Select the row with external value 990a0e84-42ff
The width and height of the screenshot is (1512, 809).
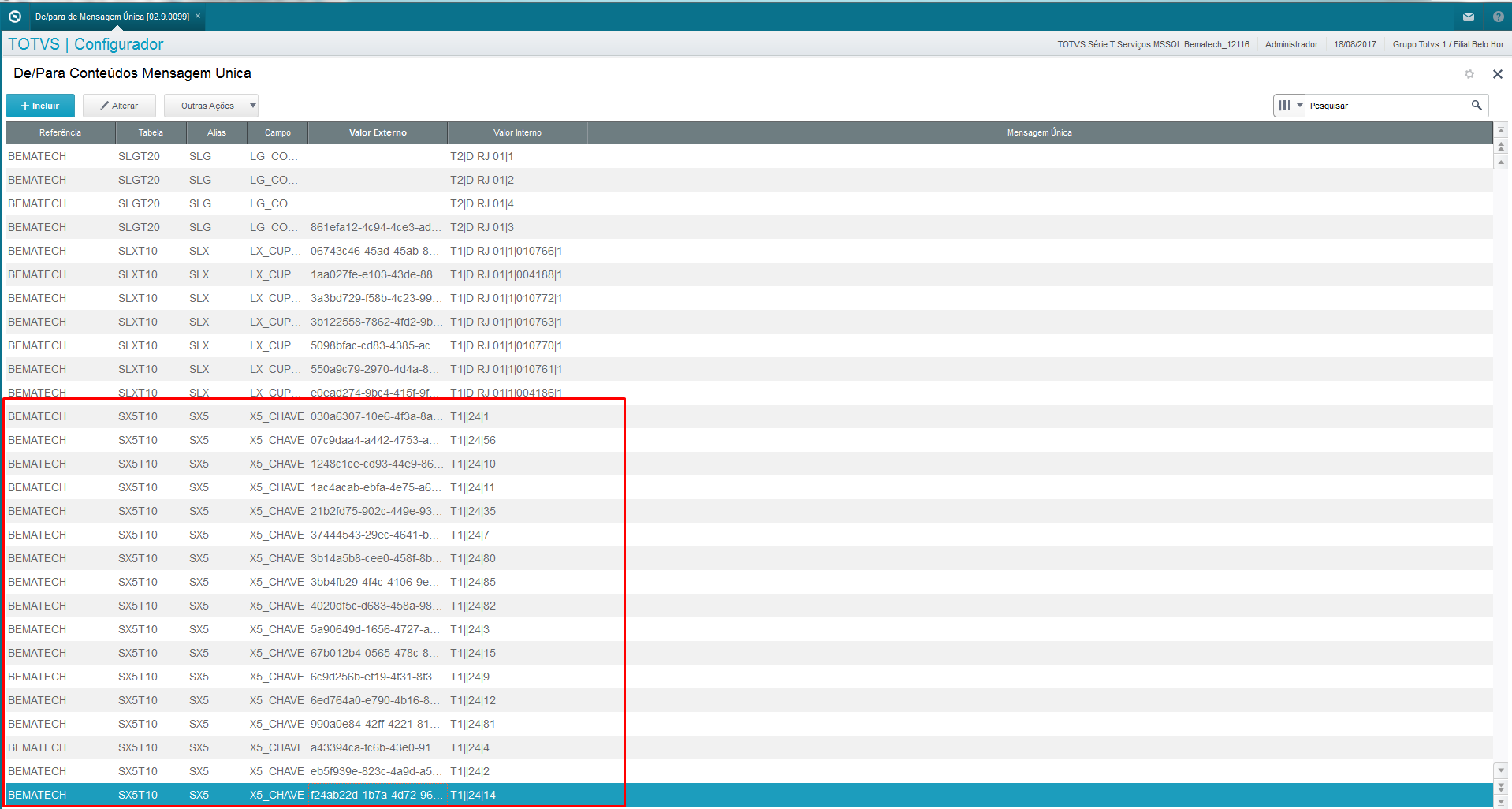click(749, 724)
